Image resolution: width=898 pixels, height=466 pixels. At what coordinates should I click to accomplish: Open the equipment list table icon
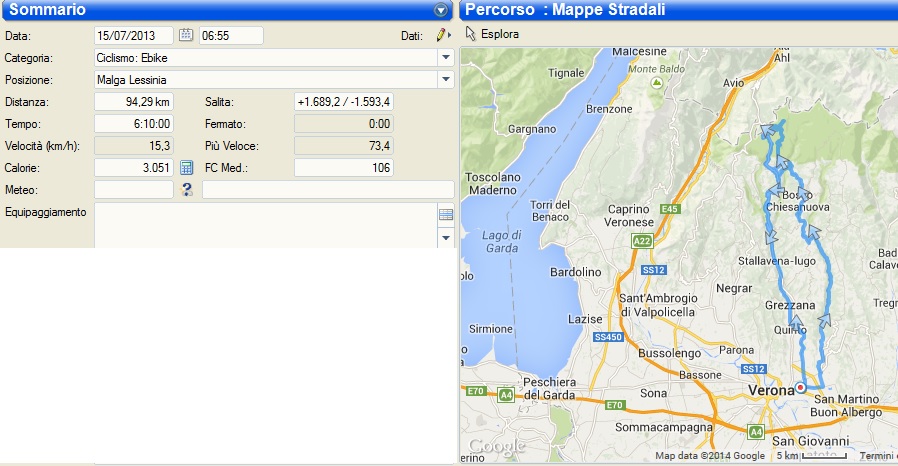click(x=446, y=215)
